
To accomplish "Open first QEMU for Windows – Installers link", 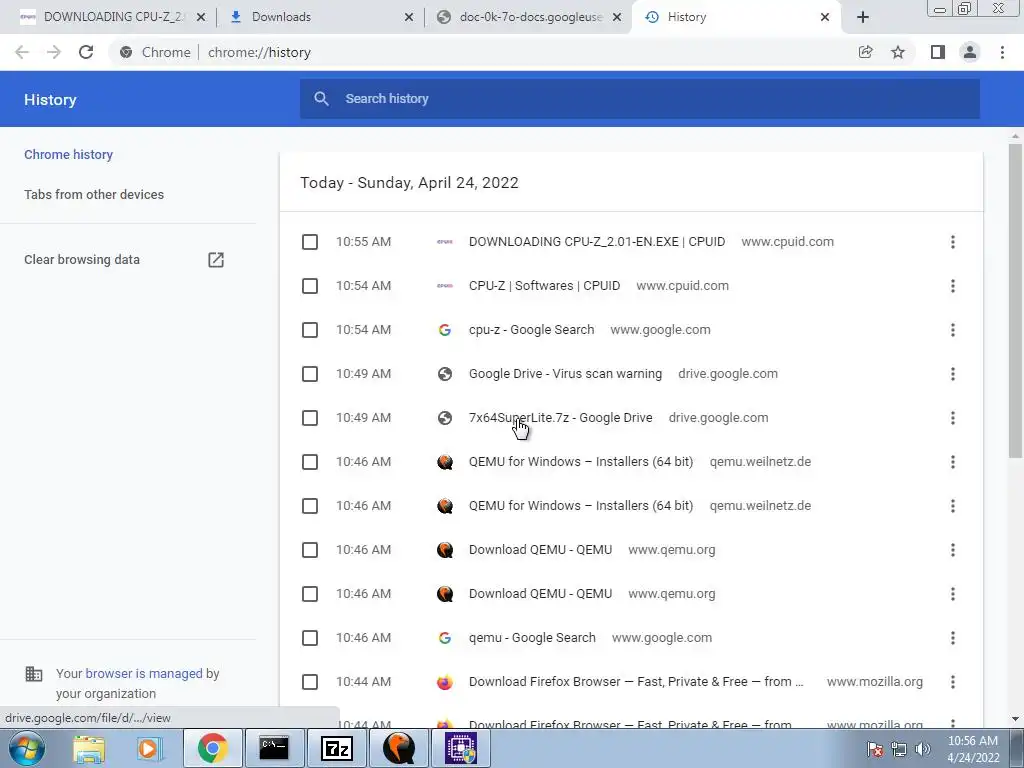I will [581, 462].
